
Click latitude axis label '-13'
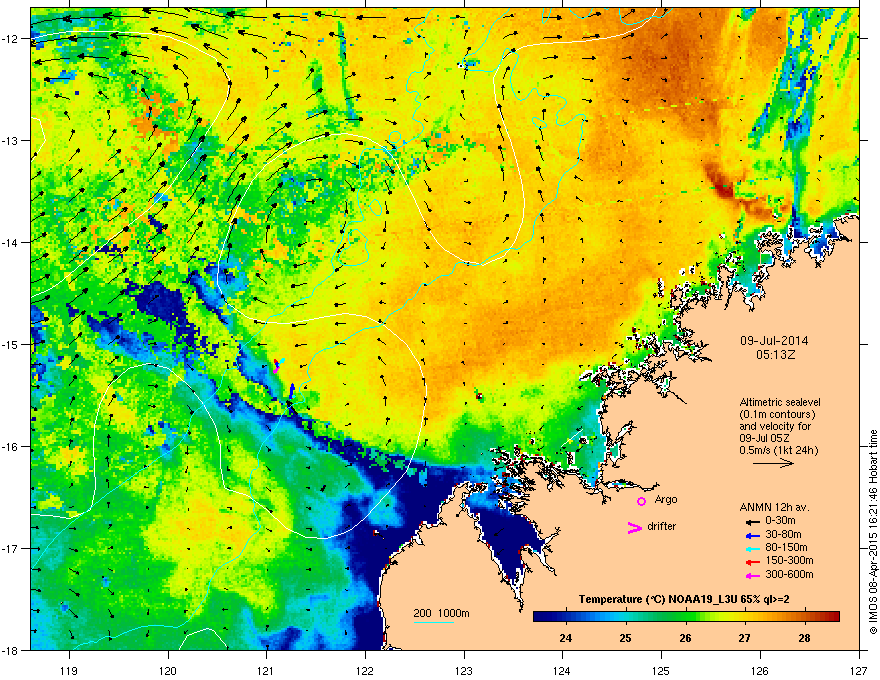[10, 141]
